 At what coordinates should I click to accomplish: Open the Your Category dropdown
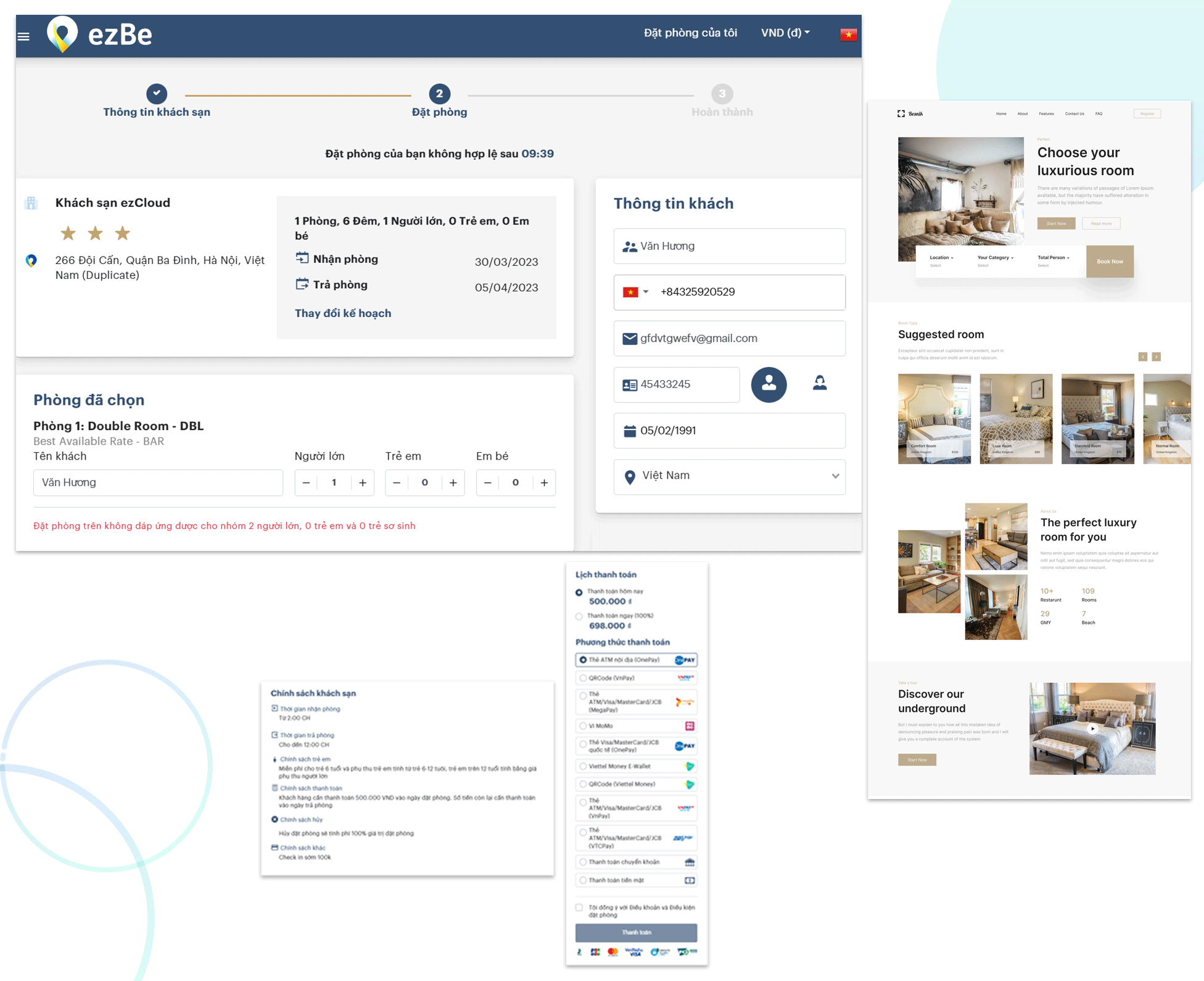(995, 258)
